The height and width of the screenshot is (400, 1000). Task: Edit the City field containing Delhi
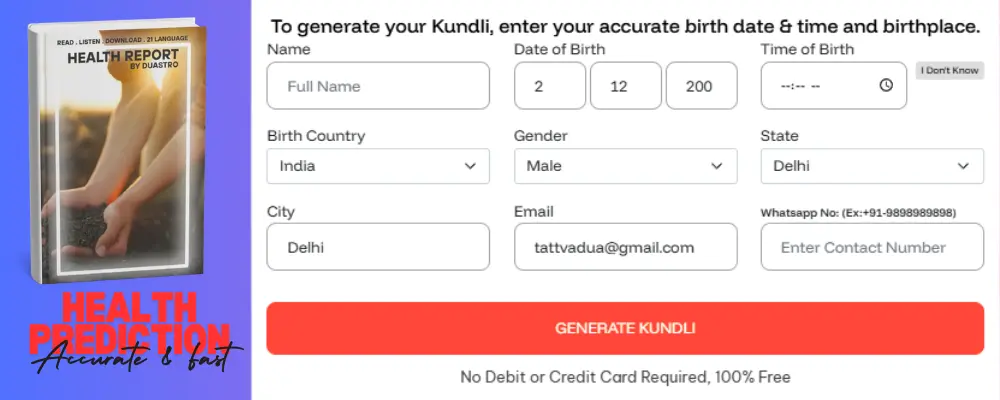coord(378,247)
